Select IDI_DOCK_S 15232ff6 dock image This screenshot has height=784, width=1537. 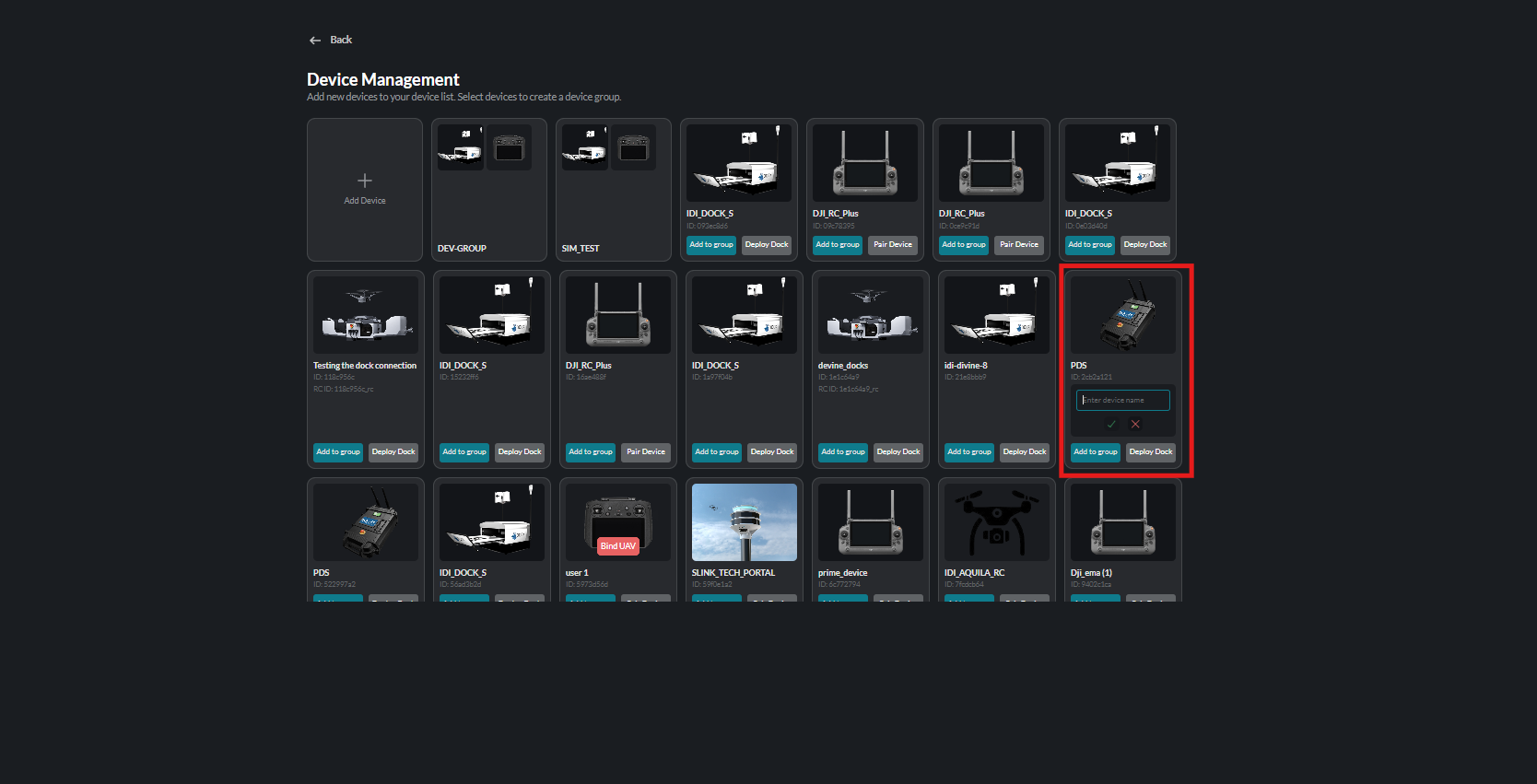coord(492,315)
